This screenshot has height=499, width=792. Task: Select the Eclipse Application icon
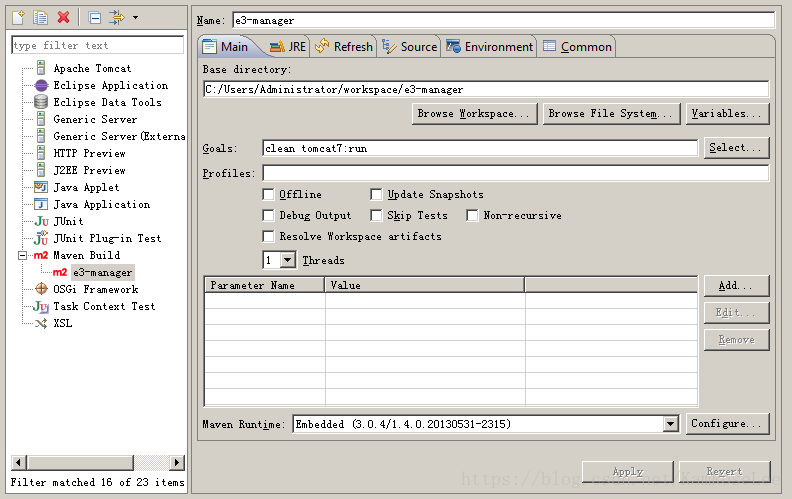tap(41, 85)
